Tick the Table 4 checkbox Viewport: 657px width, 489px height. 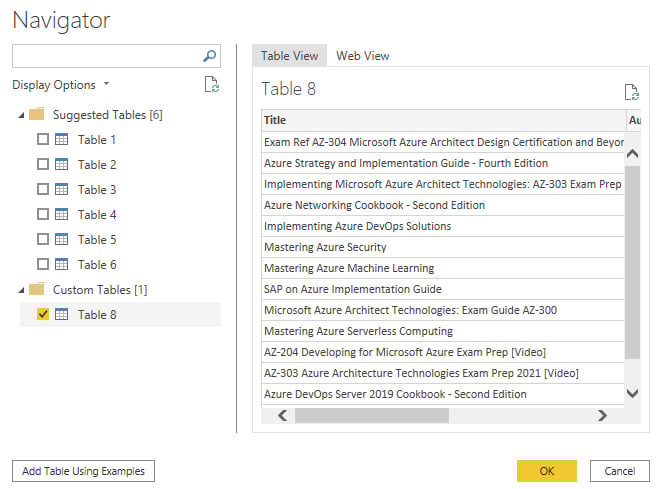click(43, 214)
